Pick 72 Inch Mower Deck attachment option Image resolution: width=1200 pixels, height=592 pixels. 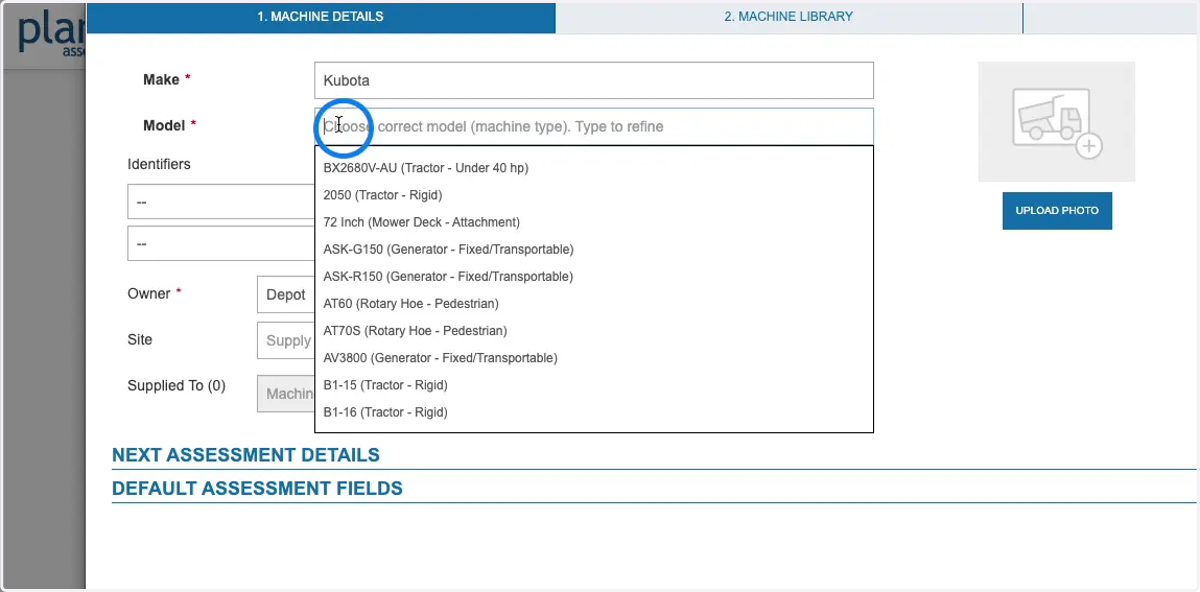click(x=594, y=222)
